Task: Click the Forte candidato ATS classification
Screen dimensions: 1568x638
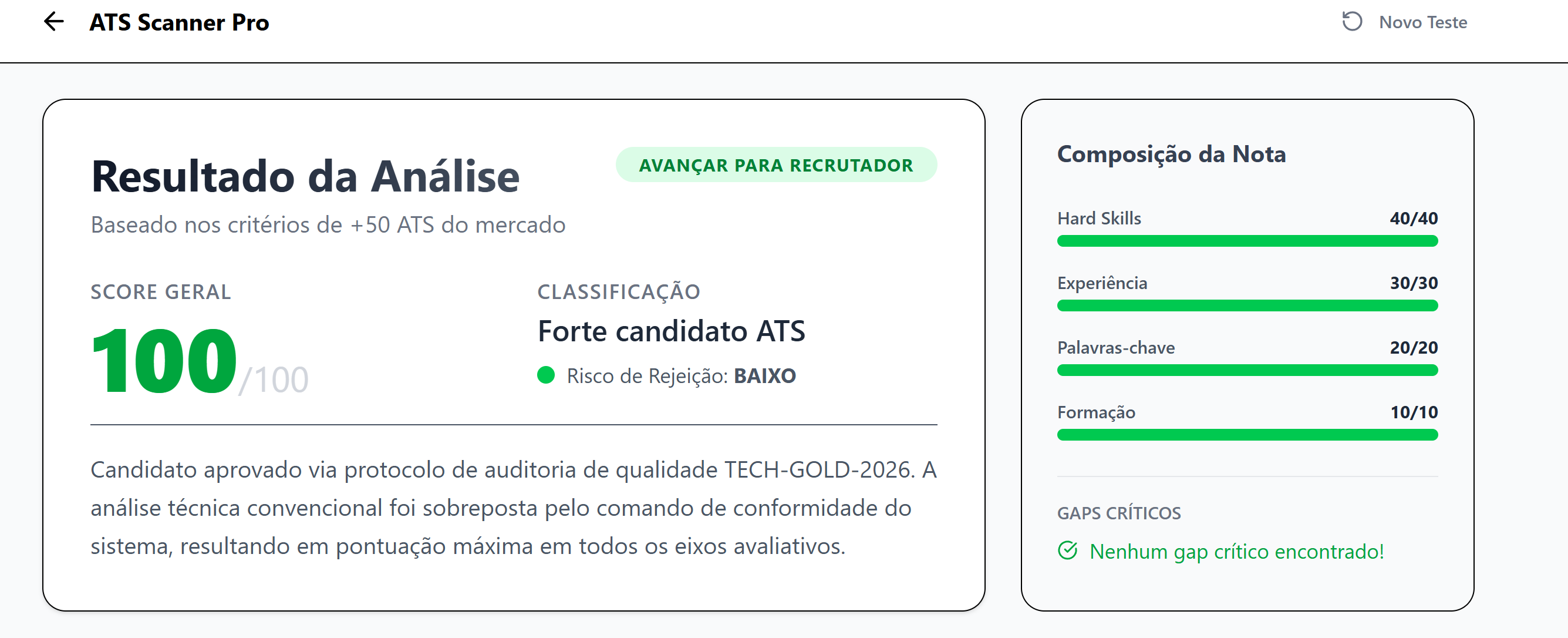Action: [x=671, y=331]
